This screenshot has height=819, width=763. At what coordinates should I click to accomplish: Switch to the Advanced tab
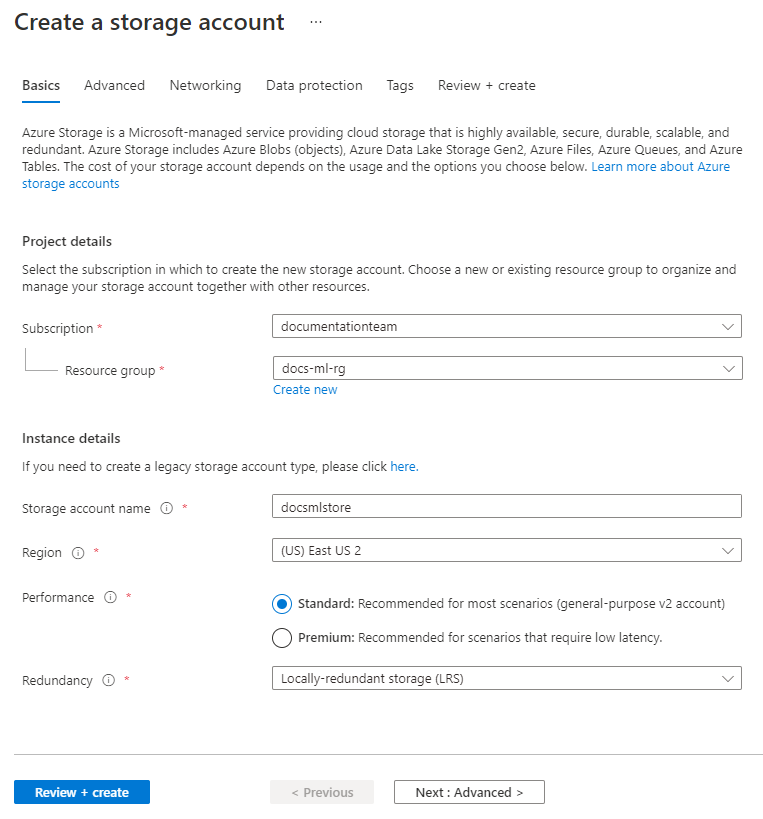(x=114, y=86)
